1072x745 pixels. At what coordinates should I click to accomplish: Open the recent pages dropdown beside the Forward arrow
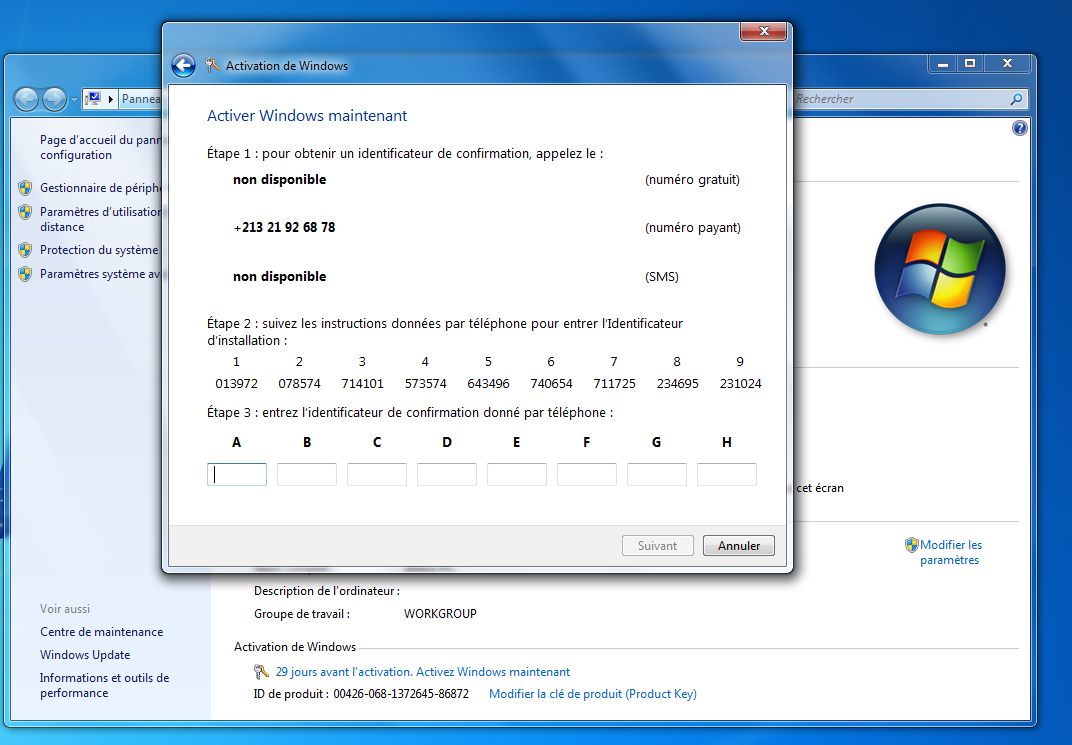point(74,100)
